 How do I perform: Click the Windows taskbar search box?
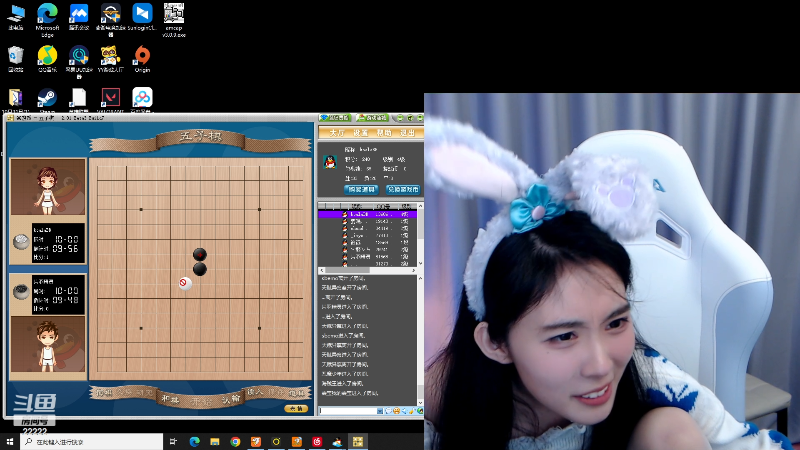point(92,442)
